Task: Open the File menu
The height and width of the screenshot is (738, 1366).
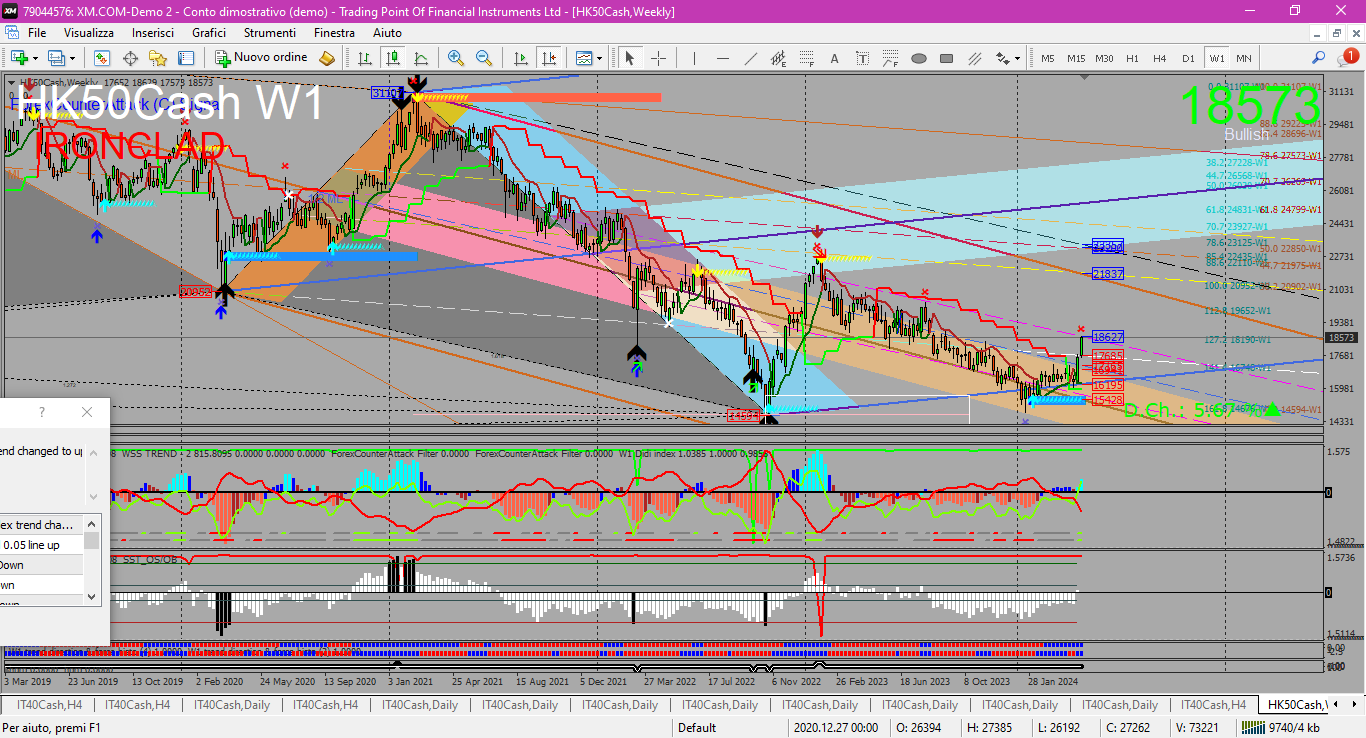Action: click(37, 33)
